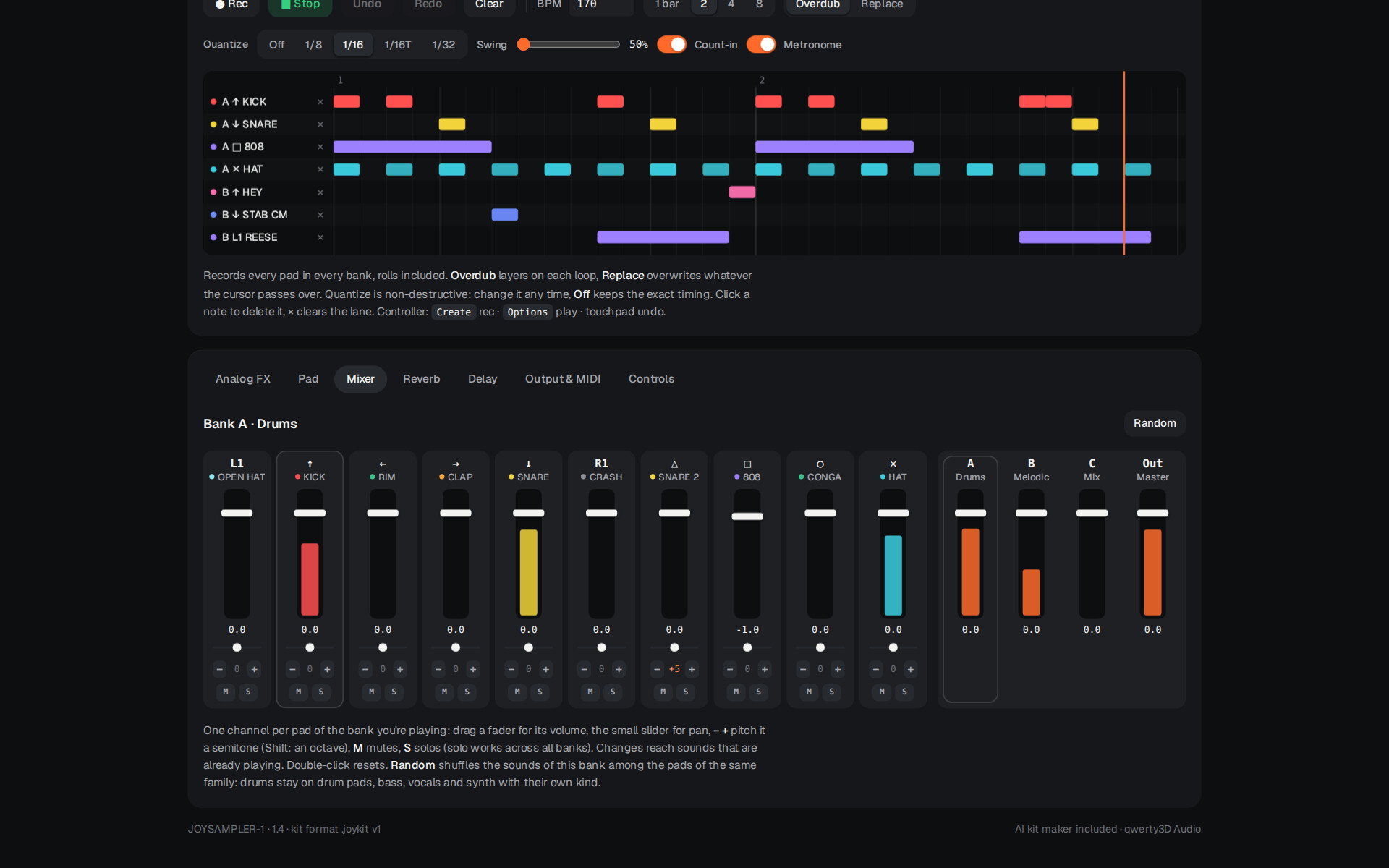The height and width of the screenshot is (868, 1389).
Task: Pitch down the OPEN HAT channel with −
Action: tap(219, 669)
